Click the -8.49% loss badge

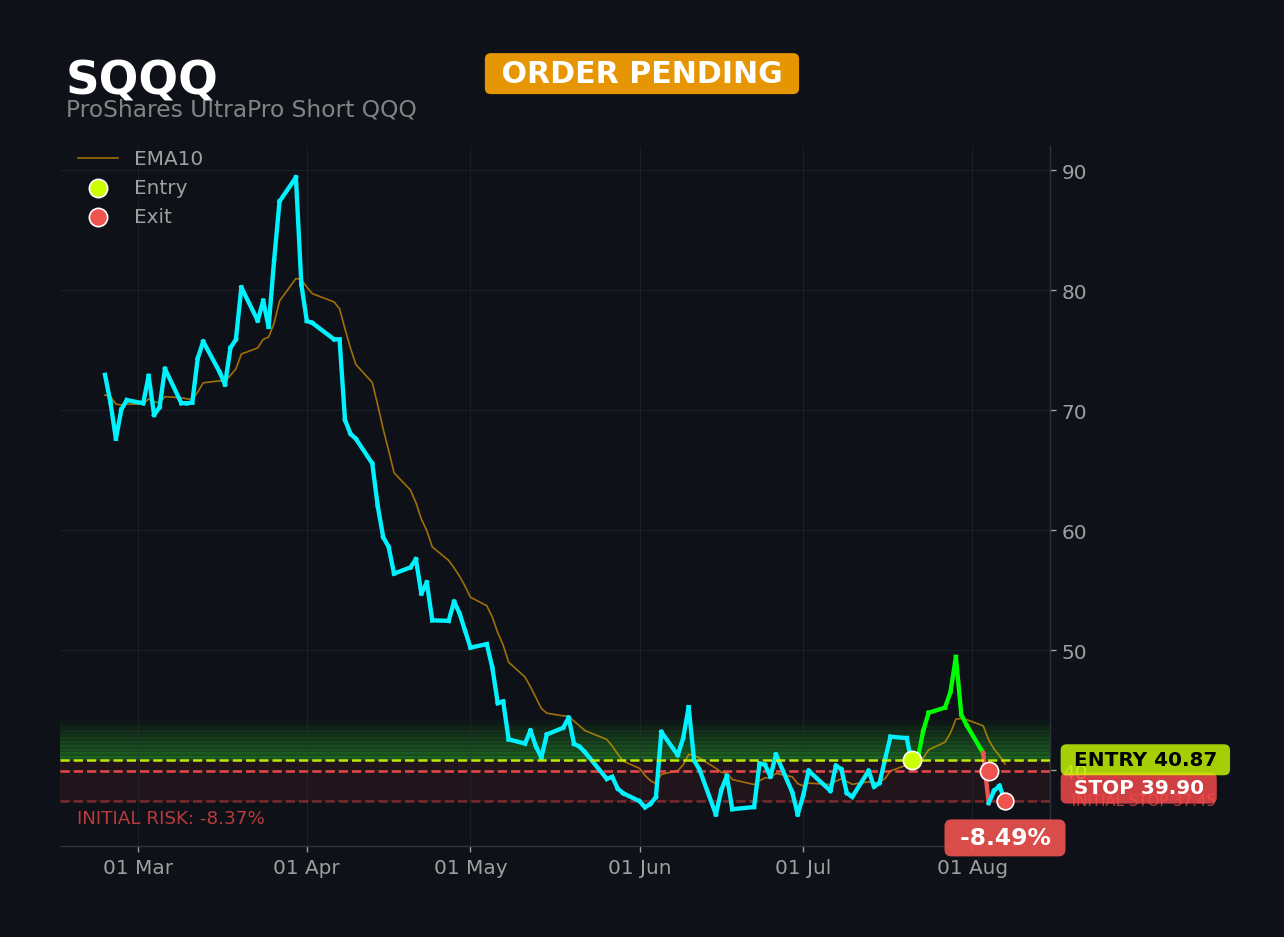[1005, 838]
